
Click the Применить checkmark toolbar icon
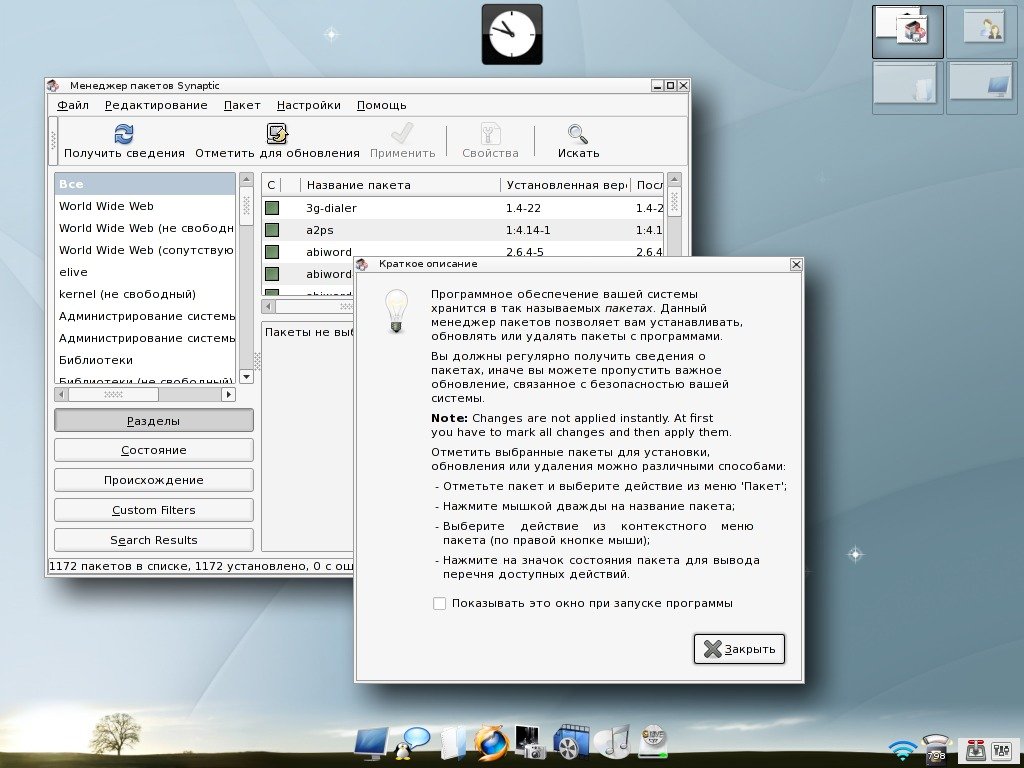pos(402,134)
